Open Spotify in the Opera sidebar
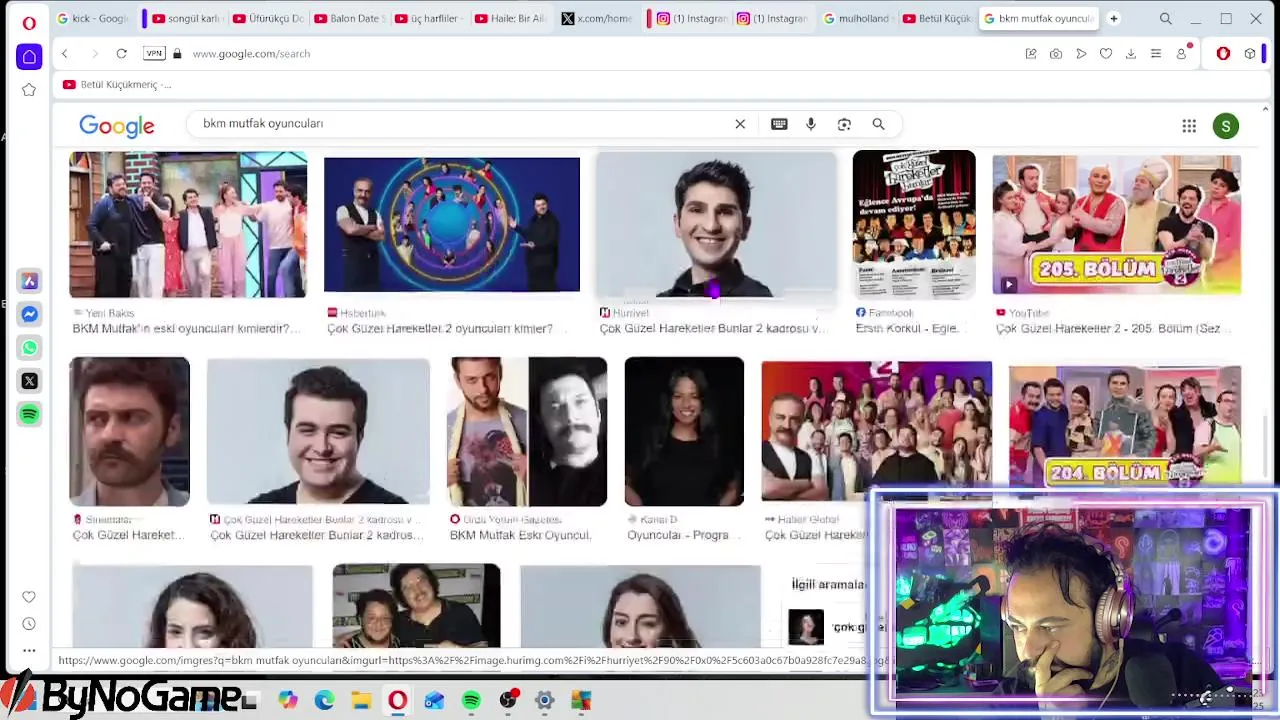The width and height of the screenshot is (1280, 720). click(x=29, y=414)
